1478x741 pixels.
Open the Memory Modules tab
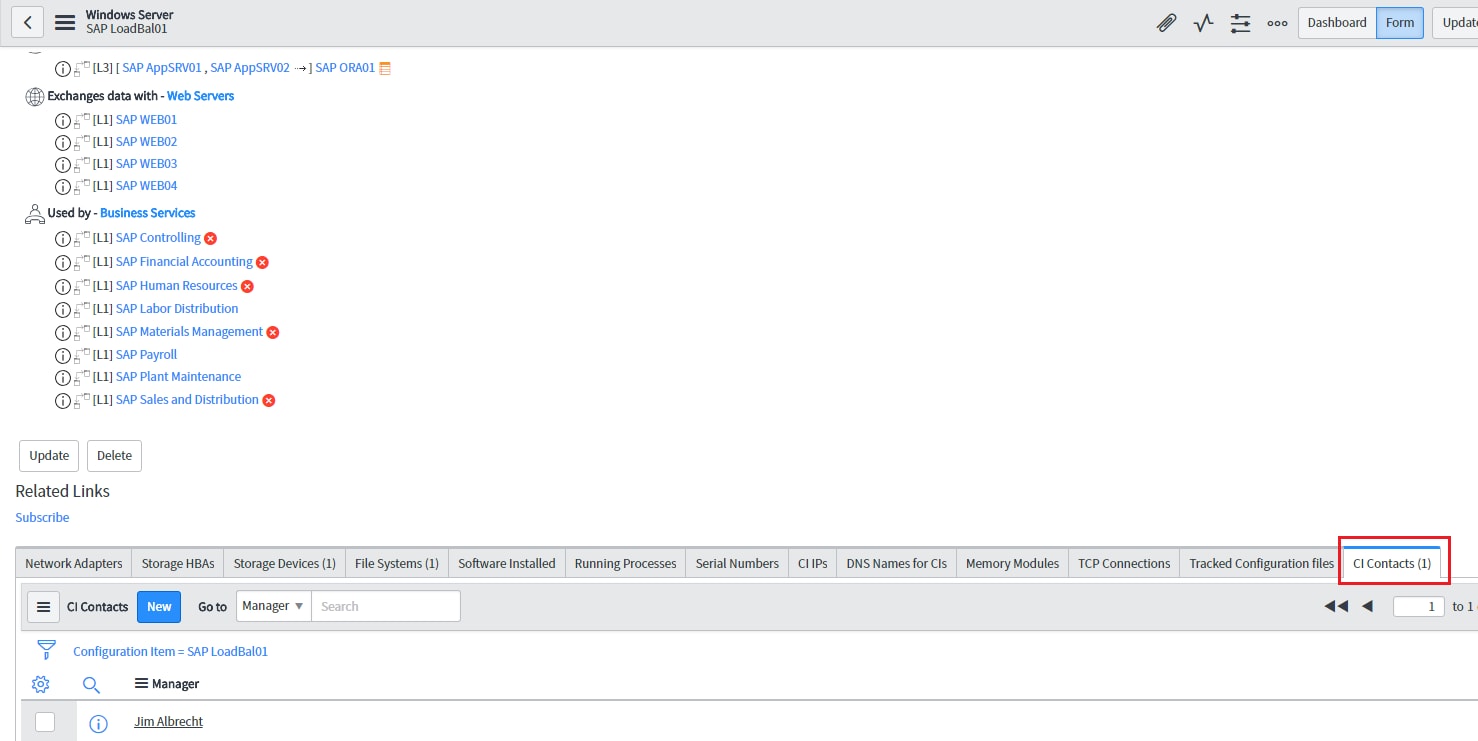pyautogui.click(x=1012, y=564)
